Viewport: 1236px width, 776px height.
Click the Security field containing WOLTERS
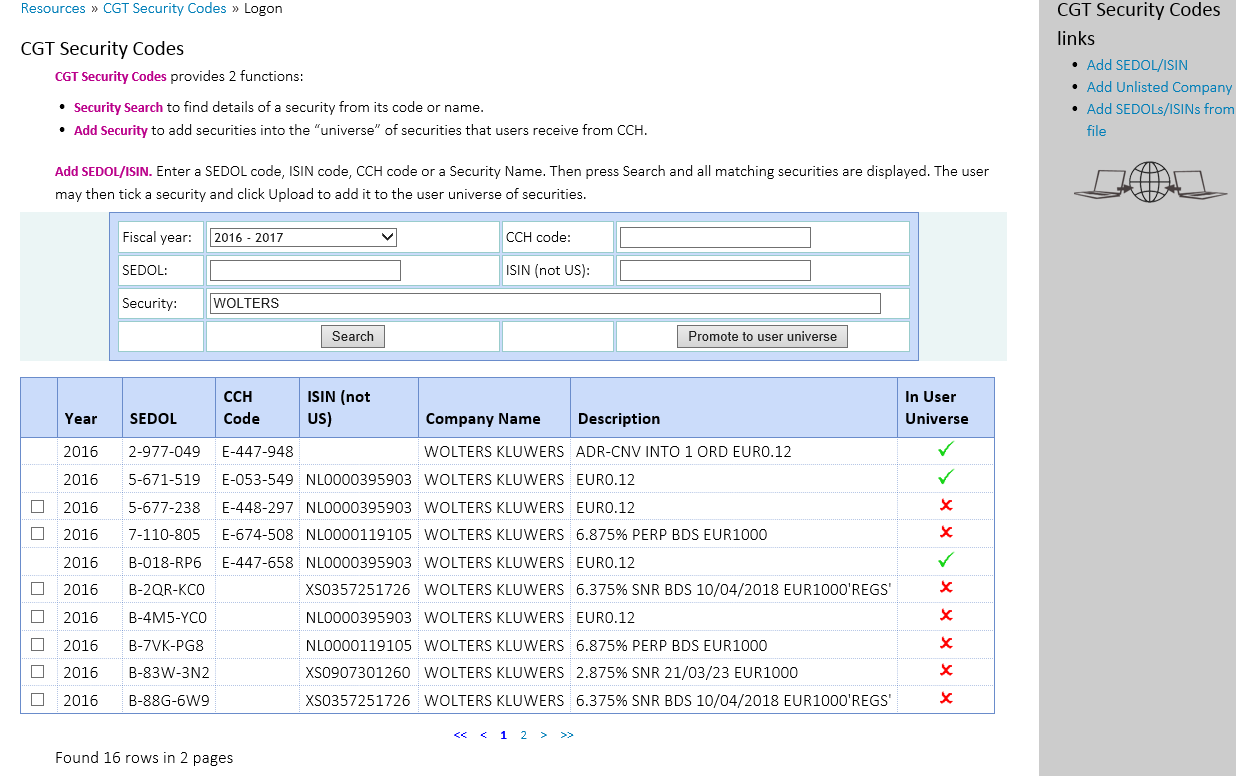tap(545, 303)
